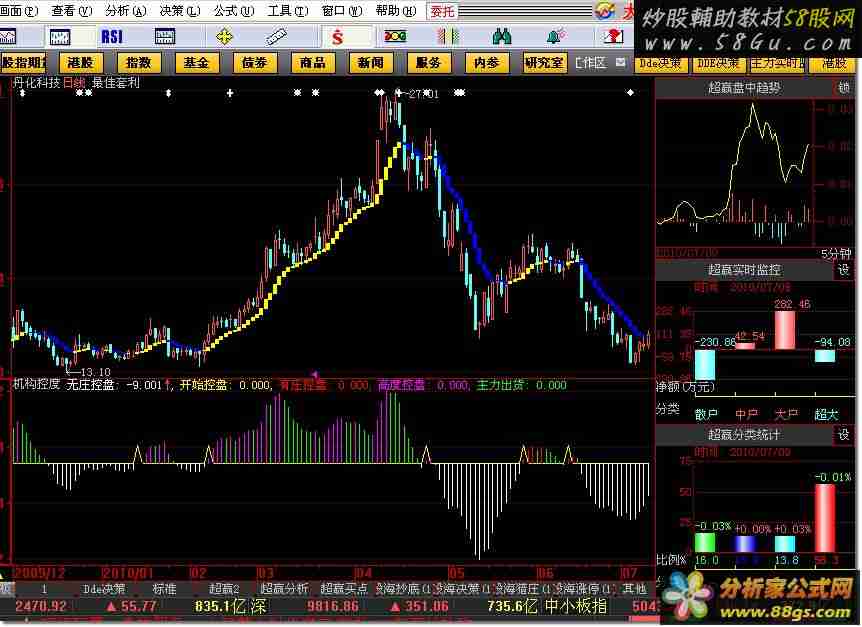Open the 公式(U) menu

[234, 10]
